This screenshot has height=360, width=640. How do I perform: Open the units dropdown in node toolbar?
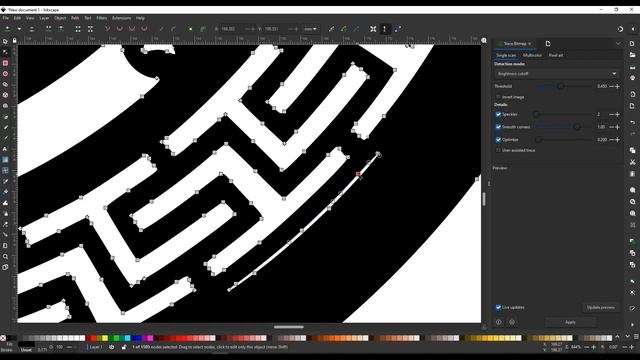pyautogui.click(x=311, y=29)
